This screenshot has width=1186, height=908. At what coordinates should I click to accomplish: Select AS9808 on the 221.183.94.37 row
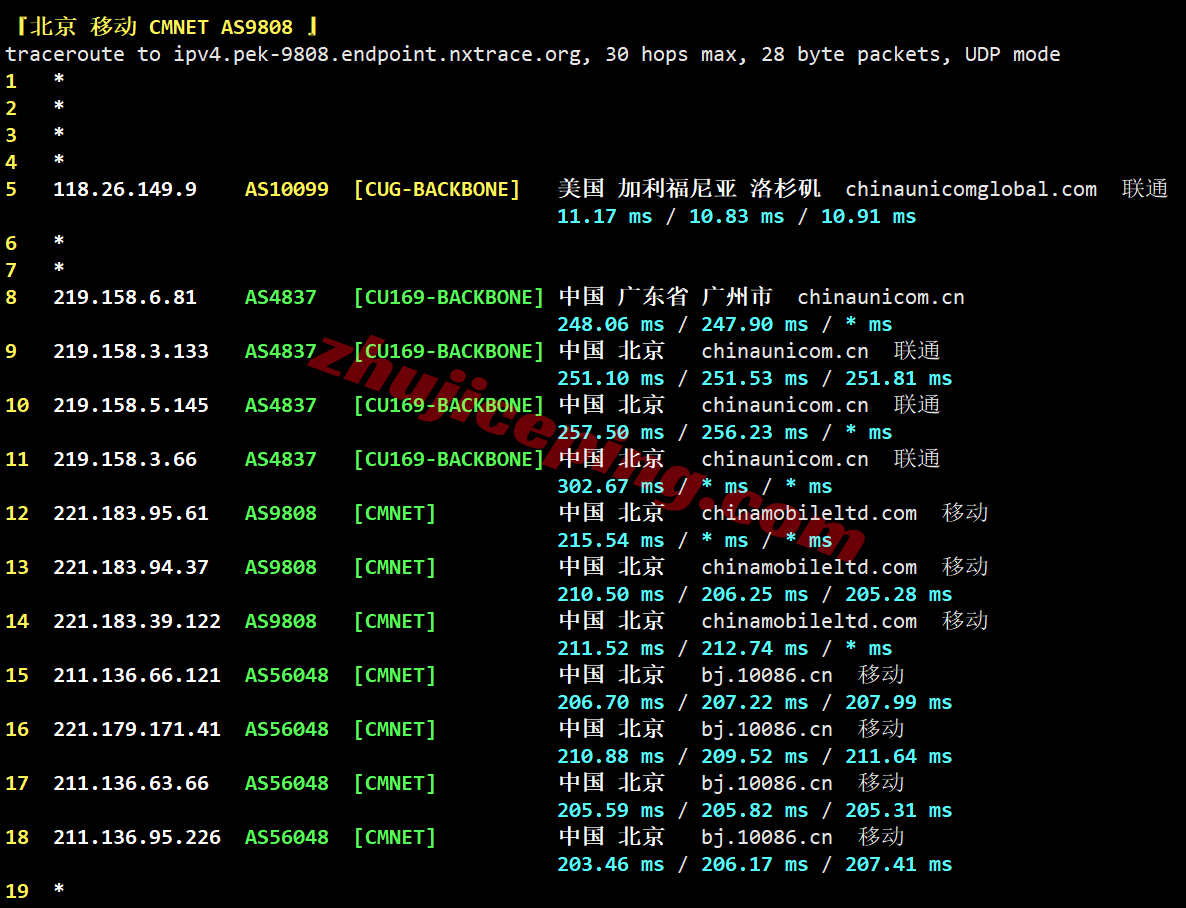click(x=281, y=568)
